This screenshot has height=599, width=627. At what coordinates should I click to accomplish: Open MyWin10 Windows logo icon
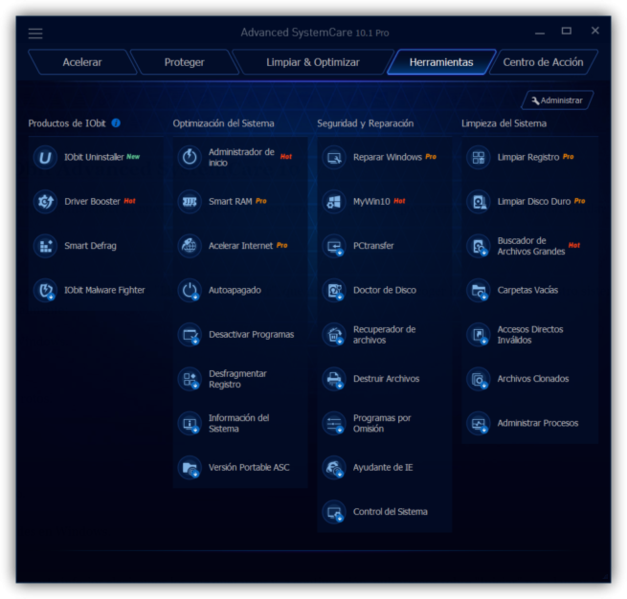(334, 202)
